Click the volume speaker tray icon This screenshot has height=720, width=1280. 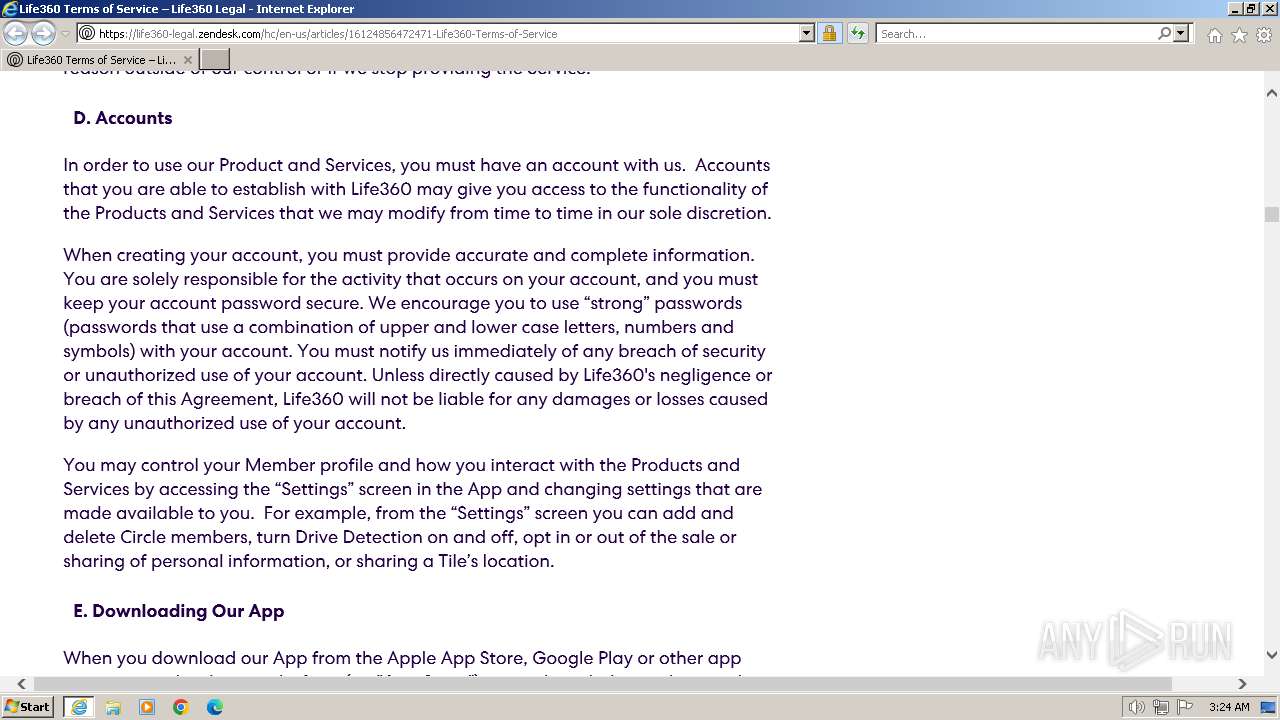pyautogui.click(x=1137, y=707)
